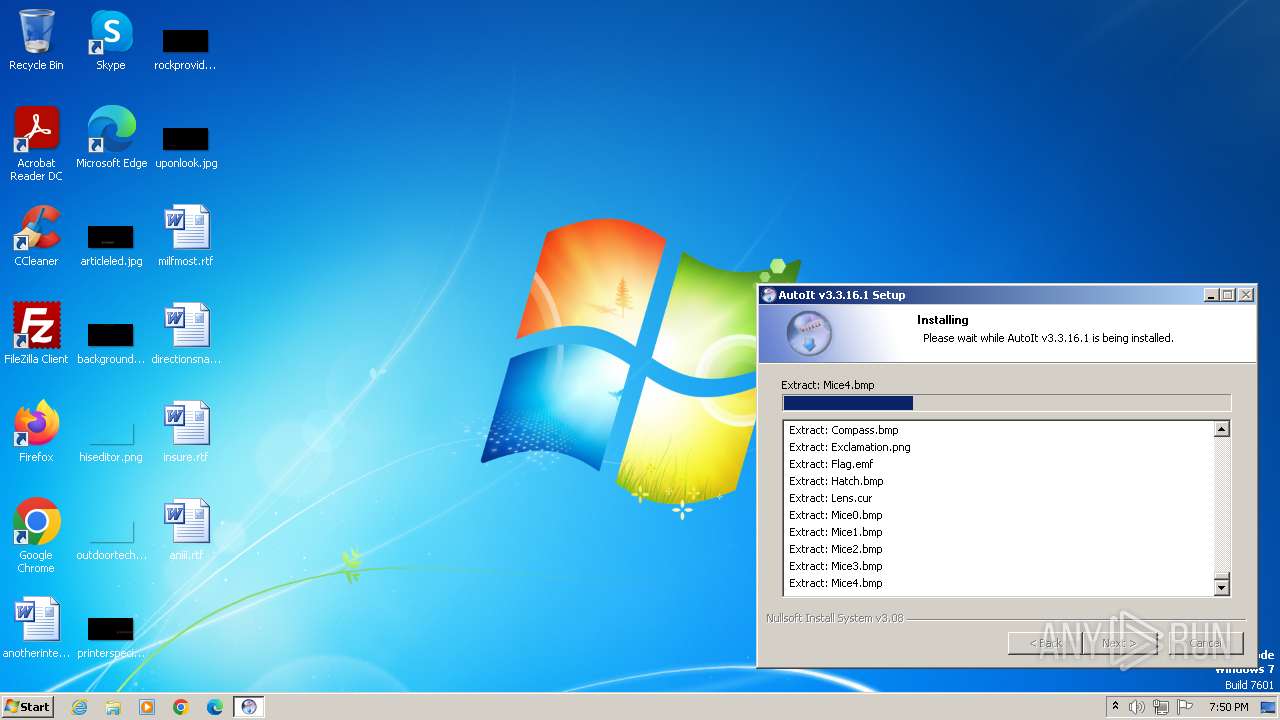Open Action Center flag icon

pos(1185,707)
